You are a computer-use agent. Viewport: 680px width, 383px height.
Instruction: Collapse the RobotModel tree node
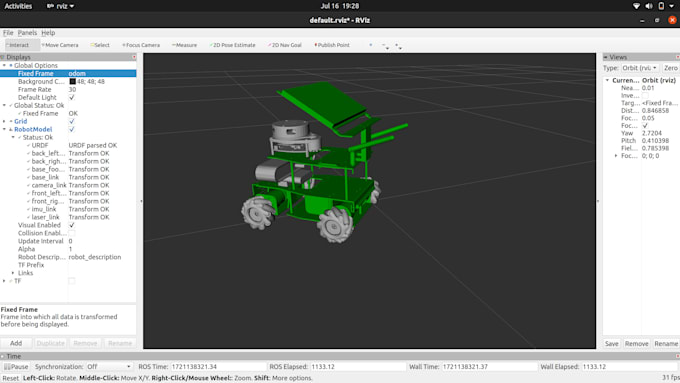click(x=4, y=129)
